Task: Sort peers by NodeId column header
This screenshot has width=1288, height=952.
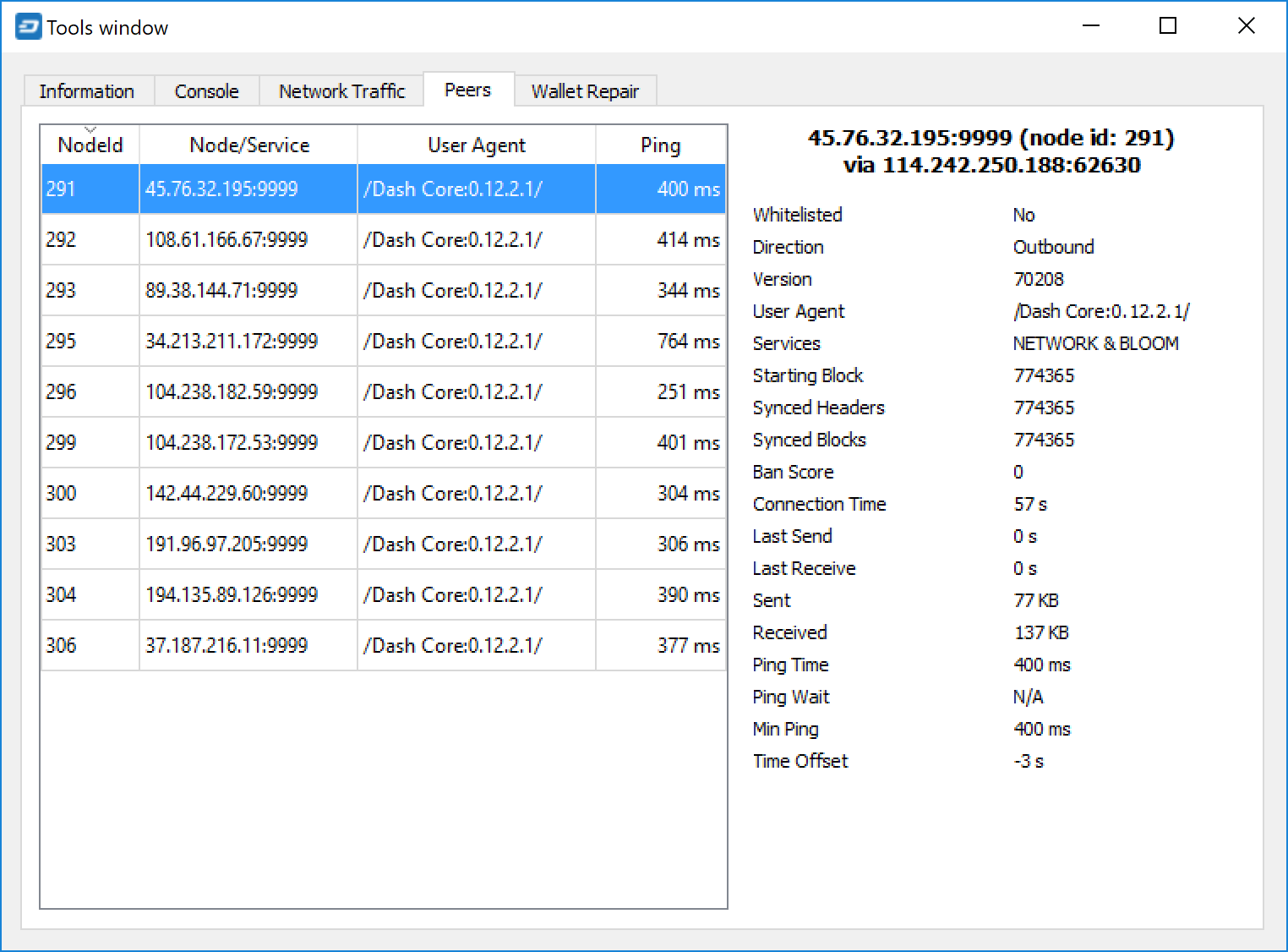Action: (90, 145)
